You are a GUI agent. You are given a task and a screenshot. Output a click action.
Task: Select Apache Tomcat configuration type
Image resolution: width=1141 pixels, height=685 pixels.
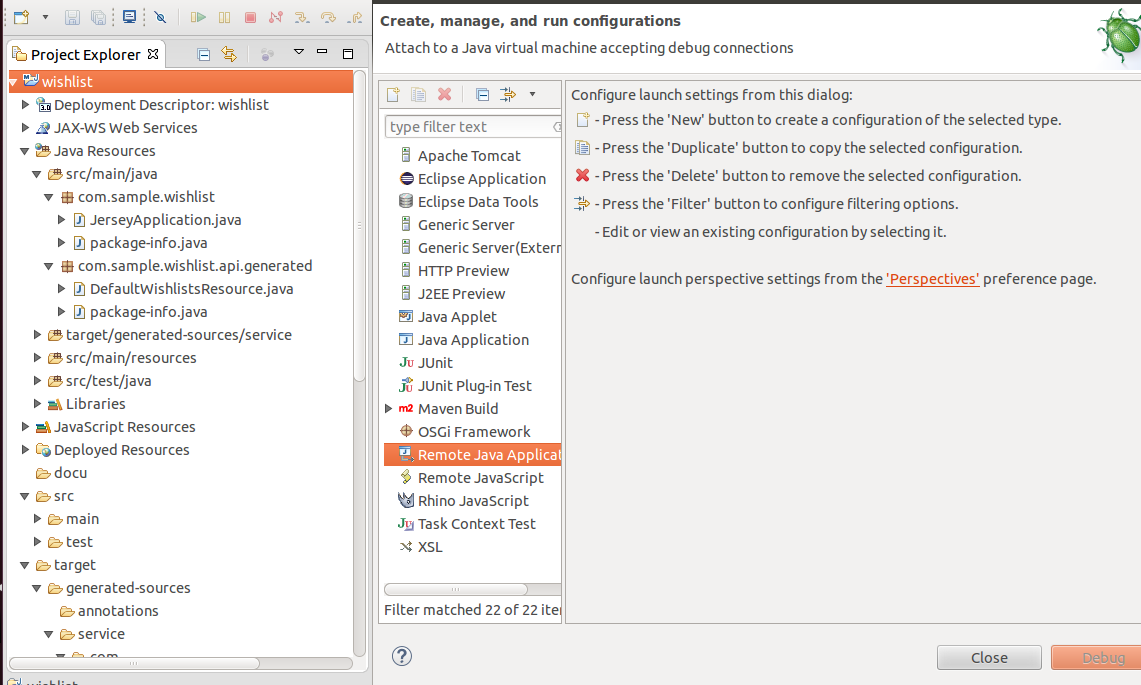coord(469,156)
